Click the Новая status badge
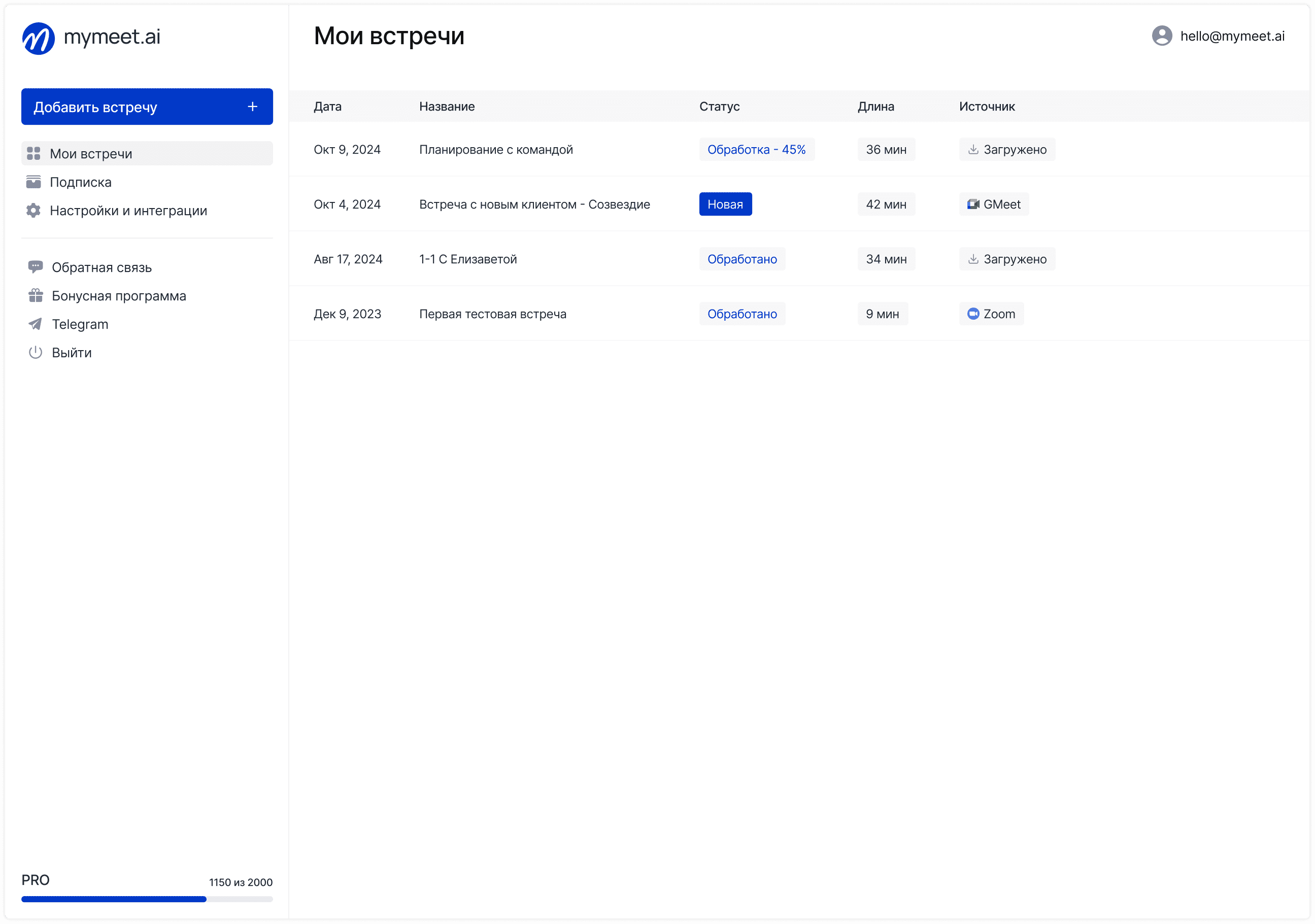The image size is (1315, 924). pyautogui.click(x=725, y=204)
